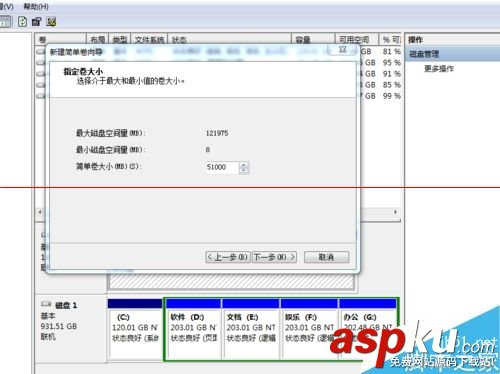Click the refresh toolbar icon
The height and width of the screenshot is (374, 500).
(x=22, y=22)
